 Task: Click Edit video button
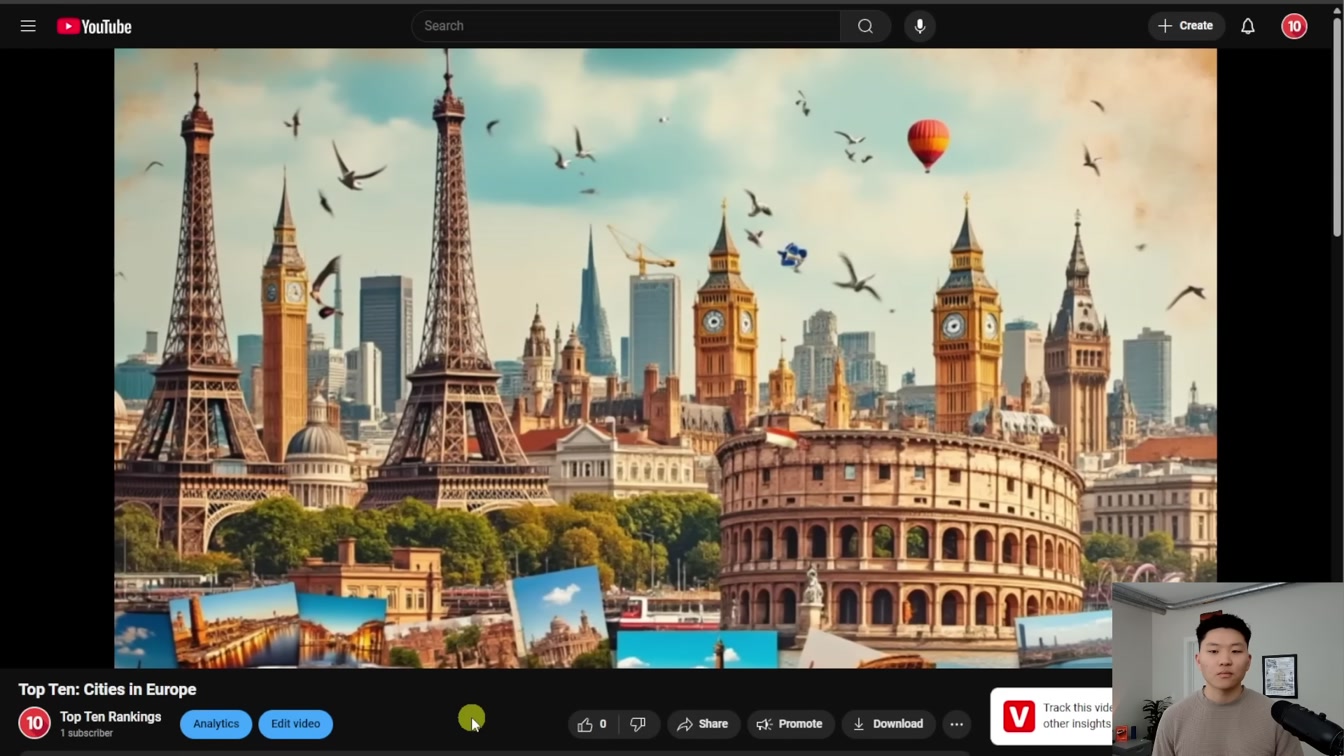[296, 724]
